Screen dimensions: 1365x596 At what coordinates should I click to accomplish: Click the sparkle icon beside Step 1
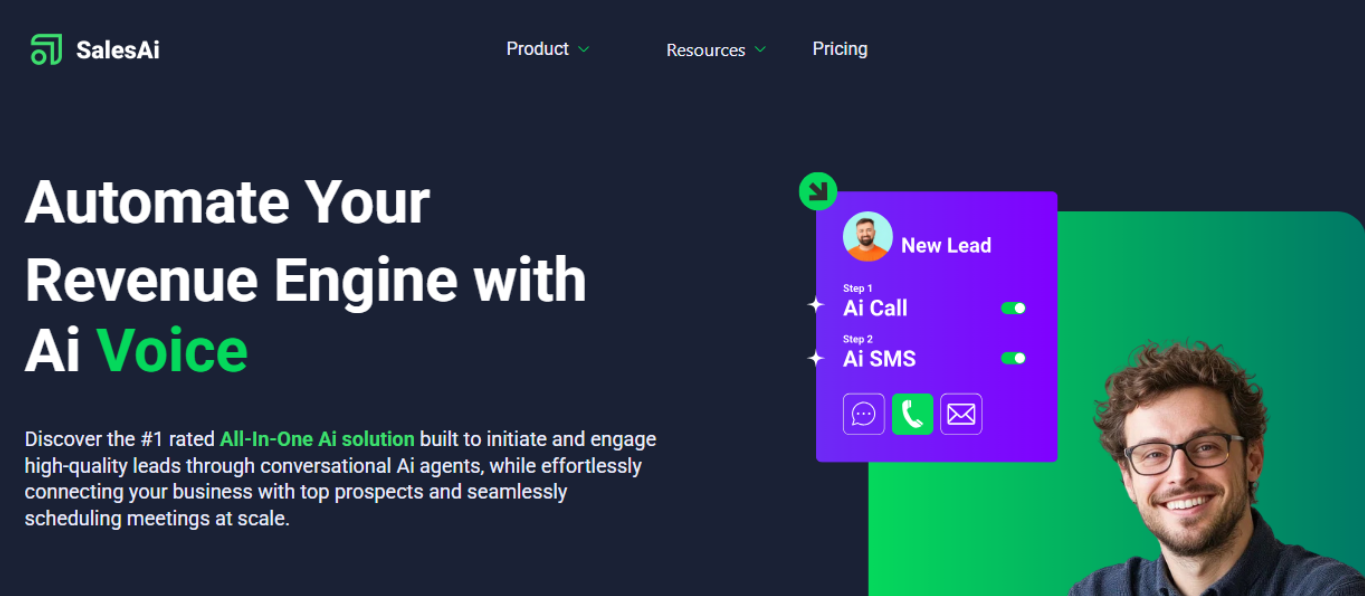[x=813, y=305]
